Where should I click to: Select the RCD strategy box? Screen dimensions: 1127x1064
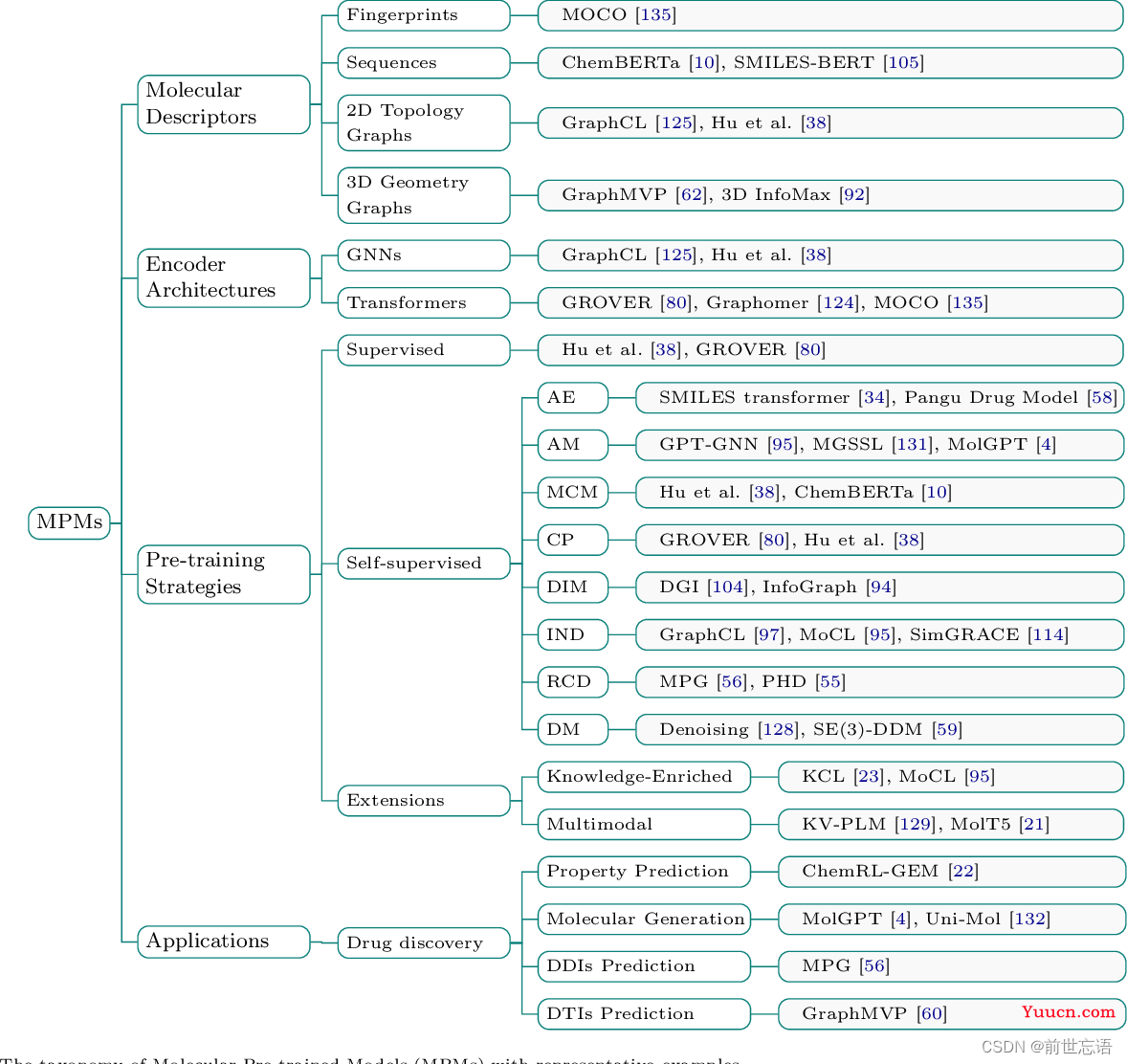tap(573, 681)
